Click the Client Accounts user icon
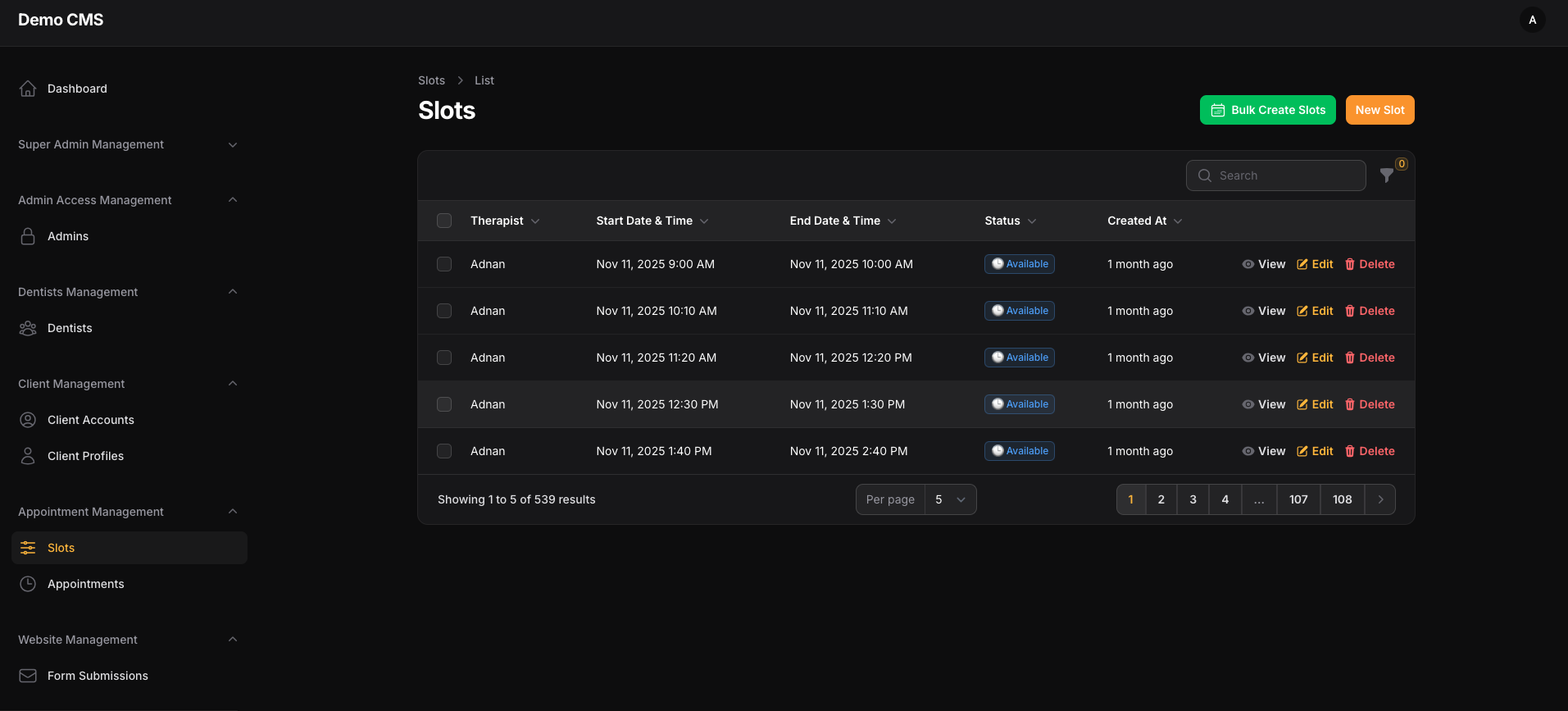The width and height of the screenshot is (1568, 711). click(x=28, y=420)
